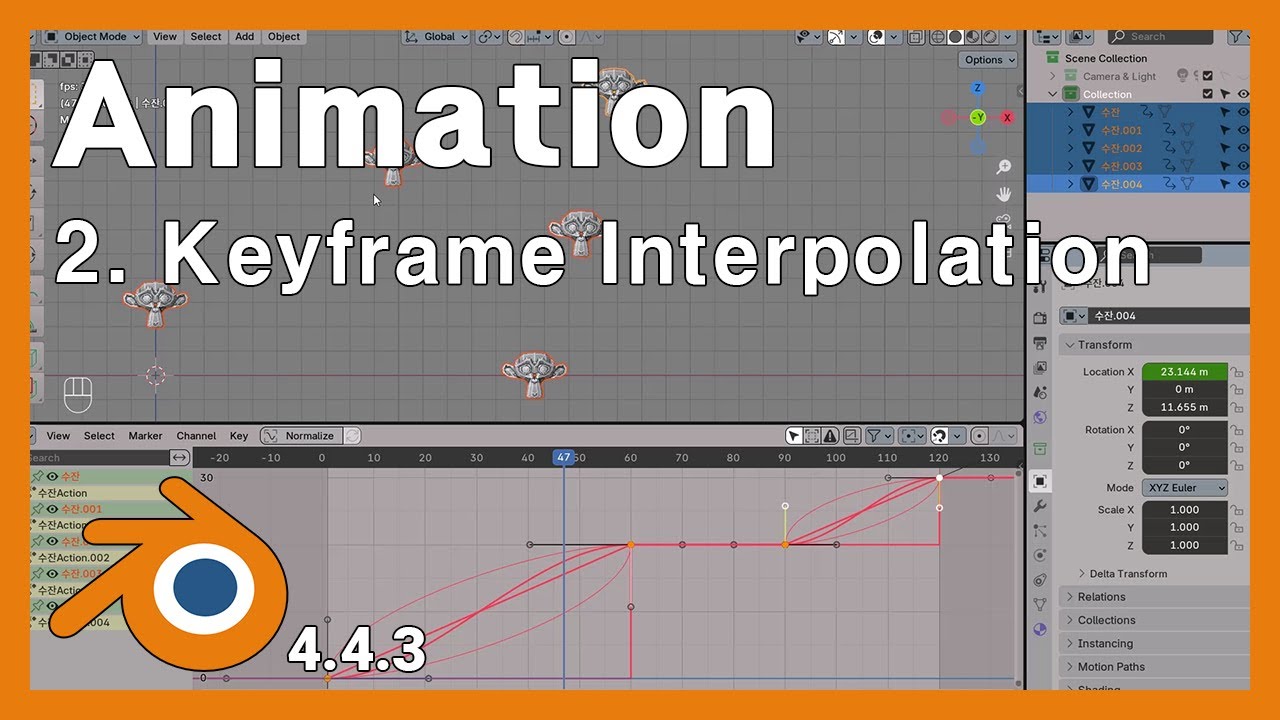Open the View Layer properties tab
This screenshot has height=720, width=1280.
pos(1040,368)
